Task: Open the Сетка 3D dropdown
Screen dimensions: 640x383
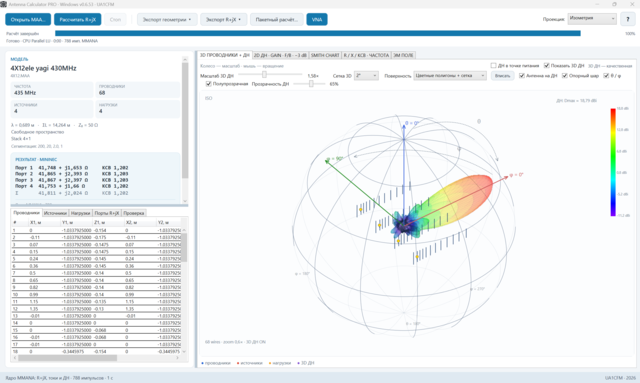Action: point(366,76)
